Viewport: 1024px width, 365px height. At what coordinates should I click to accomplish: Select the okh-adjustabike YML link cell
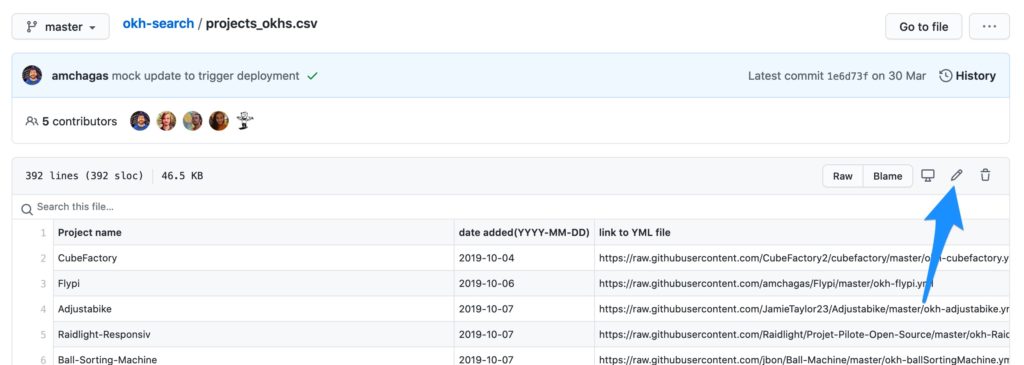802,309
